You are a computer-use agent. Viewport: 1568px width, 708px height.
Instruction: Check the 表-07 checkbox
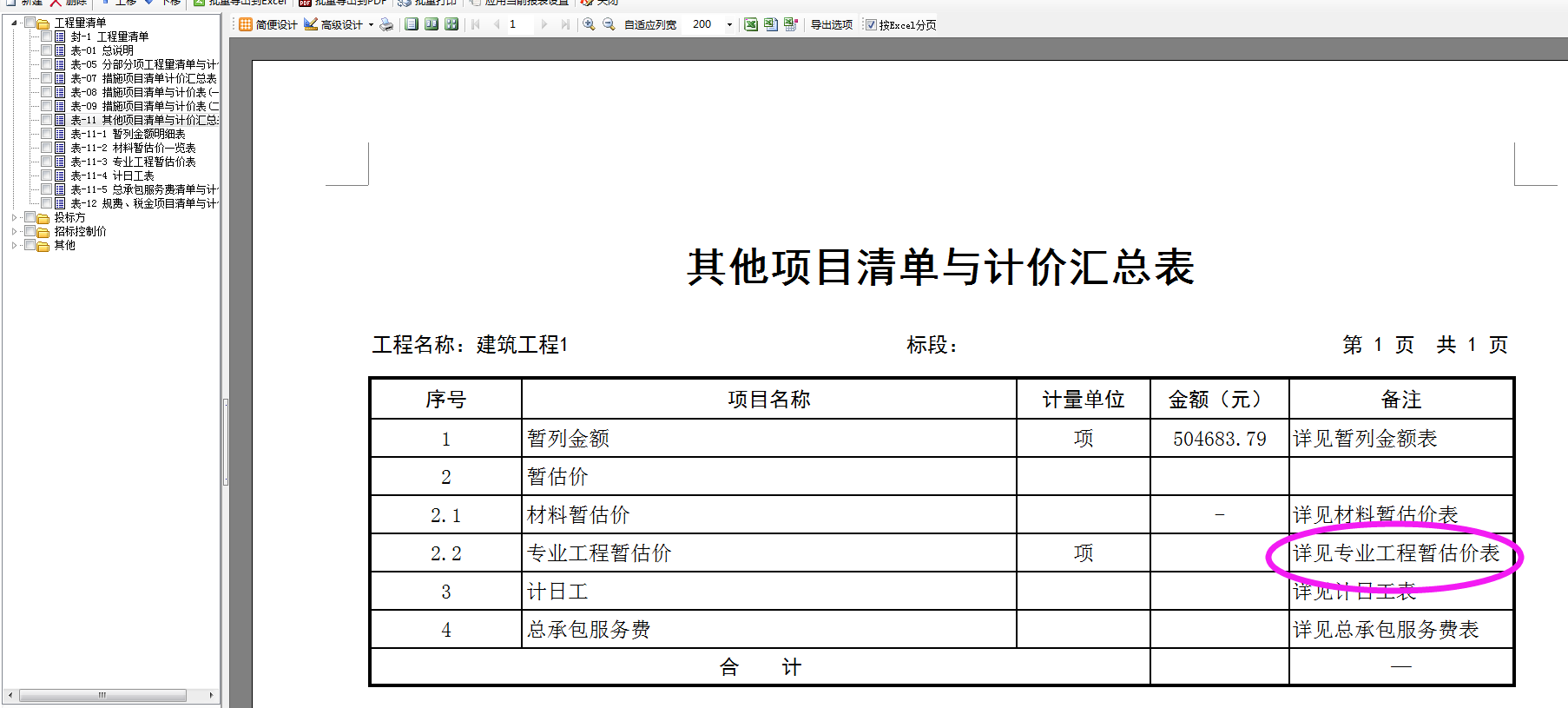pos(46,78)
